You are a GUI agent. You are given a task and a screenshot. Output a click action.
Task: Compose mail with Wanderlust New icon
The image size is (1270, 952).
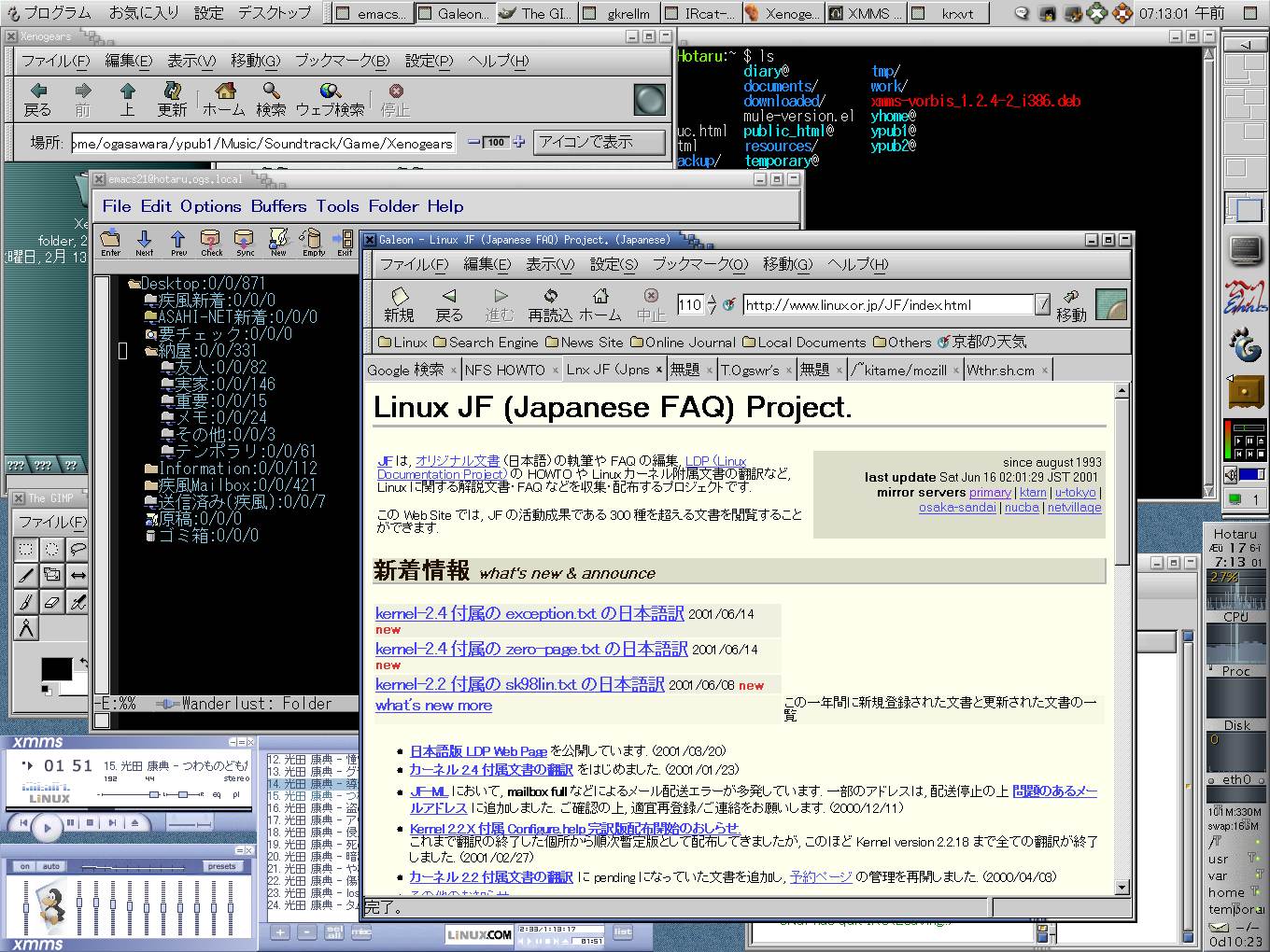(x=278, y=243)
